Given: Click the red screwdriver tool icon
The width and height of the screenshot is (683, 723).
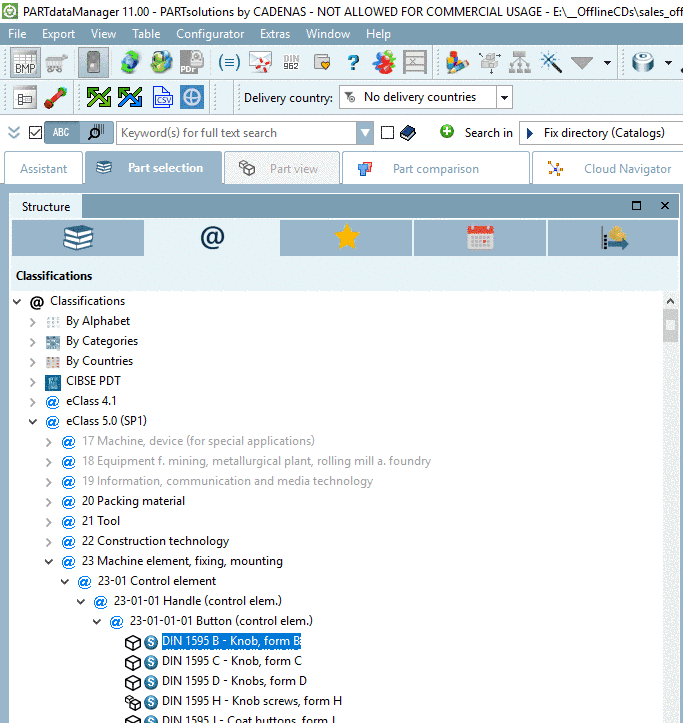Looking at the screenshot, I should pos(55,97).
